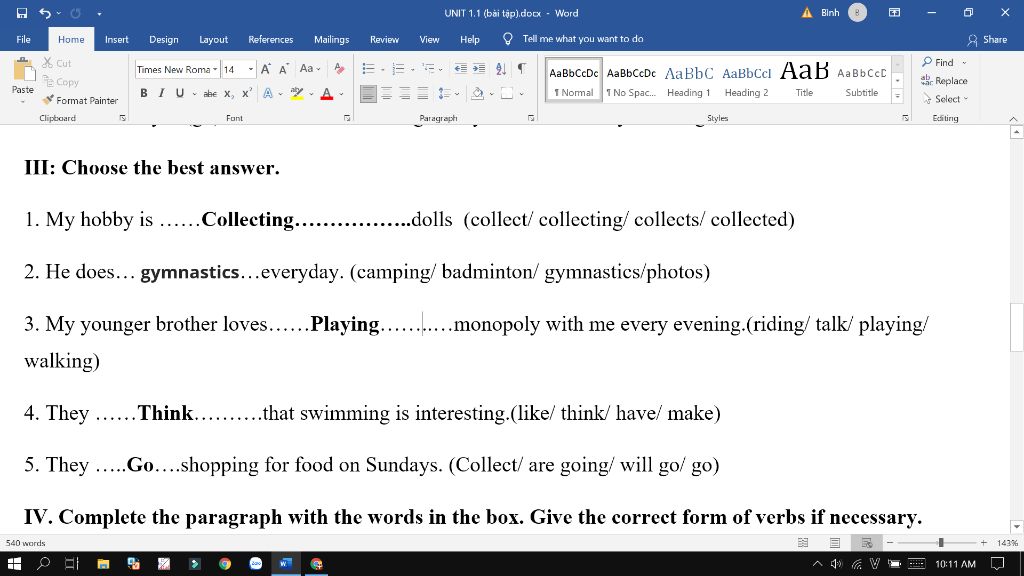This screenshot has height=576, width=1024.
Task: Apply the No Spacing style
Action: (631, 81)
